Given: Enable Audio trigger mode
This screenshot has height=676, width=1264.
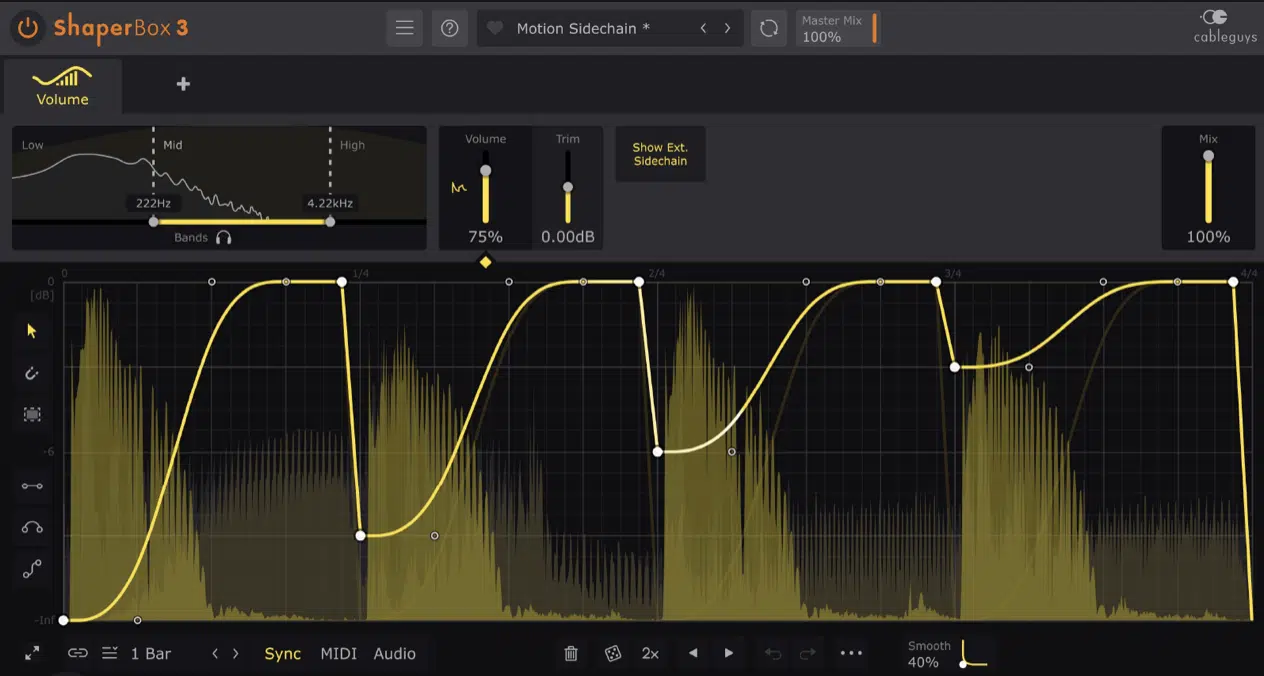Looking at the screenshot, I should point(395,654).
